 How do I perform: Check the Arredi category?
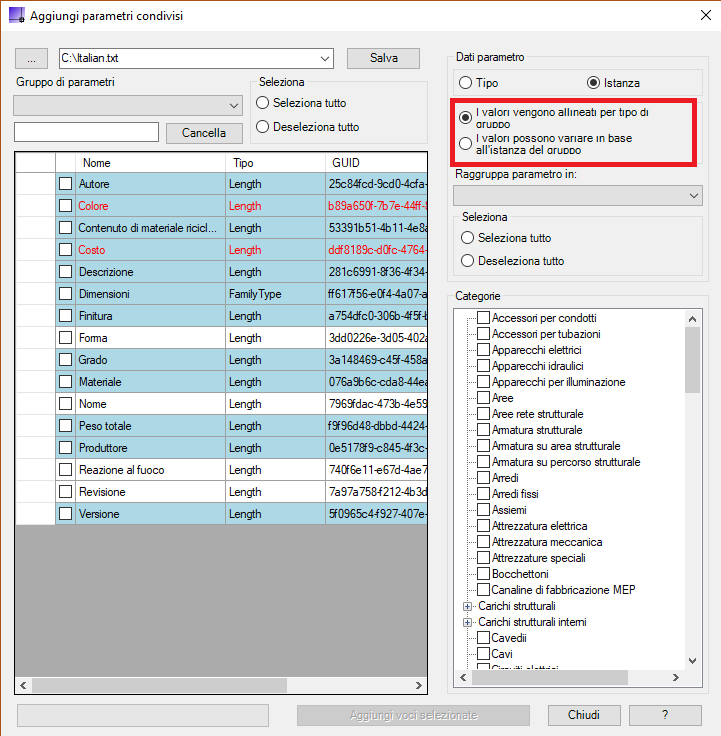coord(483,478)
